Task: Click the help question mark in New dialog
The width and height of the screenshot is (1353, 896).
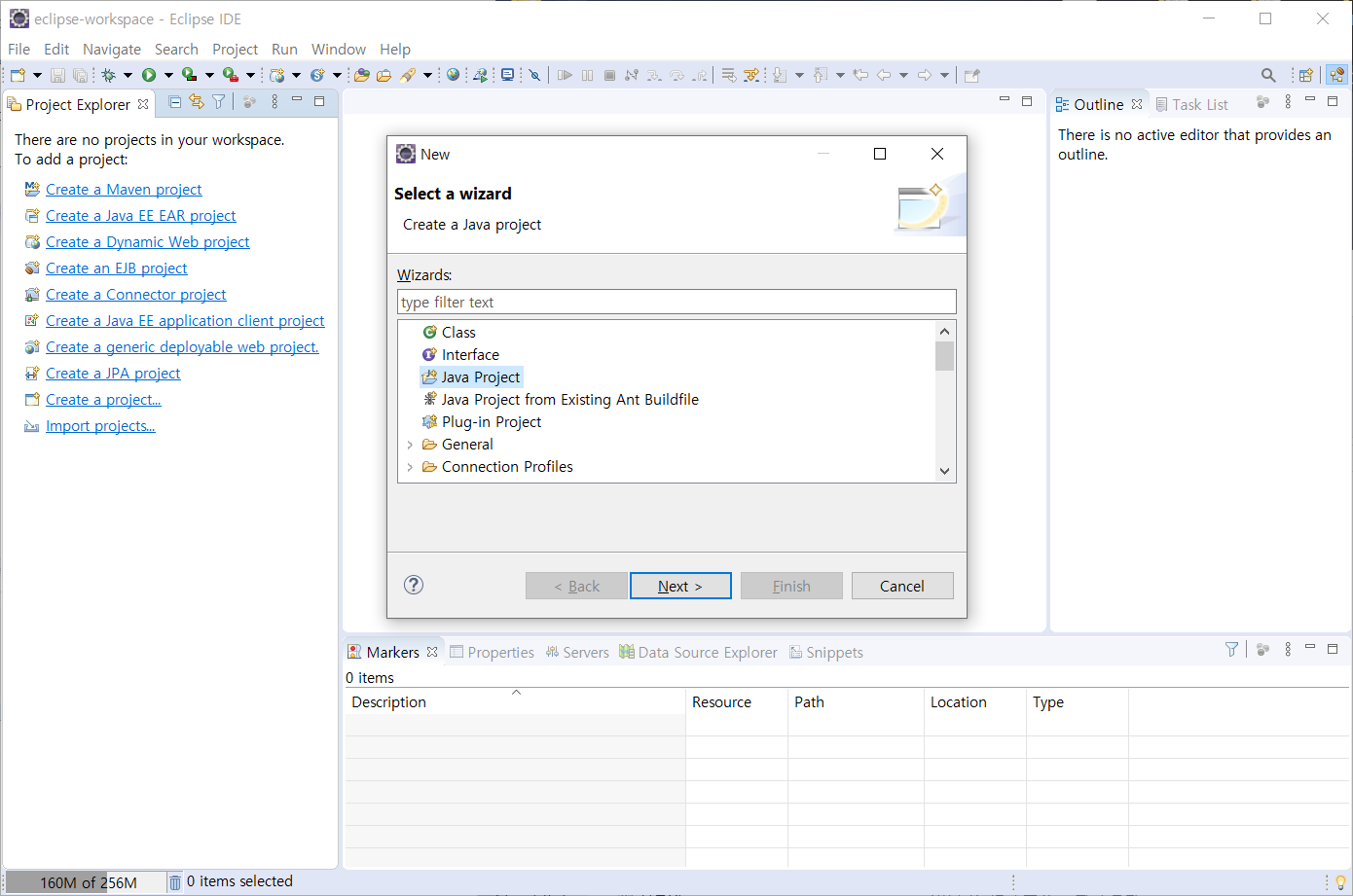Action: 414,585
